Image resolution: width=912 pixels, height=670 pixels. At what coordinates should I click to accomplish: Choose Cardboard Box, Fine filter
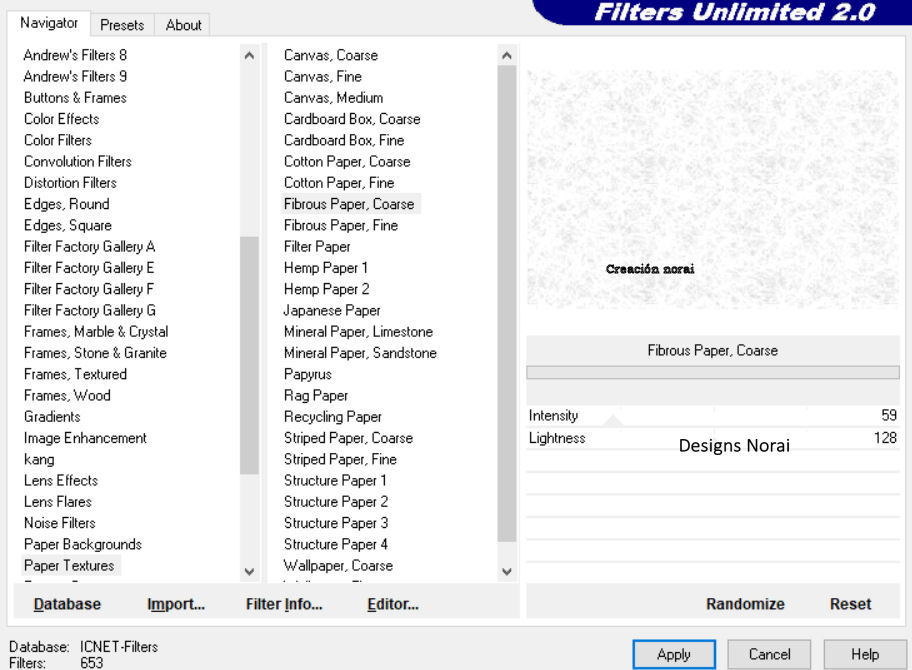(x=344, y=140)
